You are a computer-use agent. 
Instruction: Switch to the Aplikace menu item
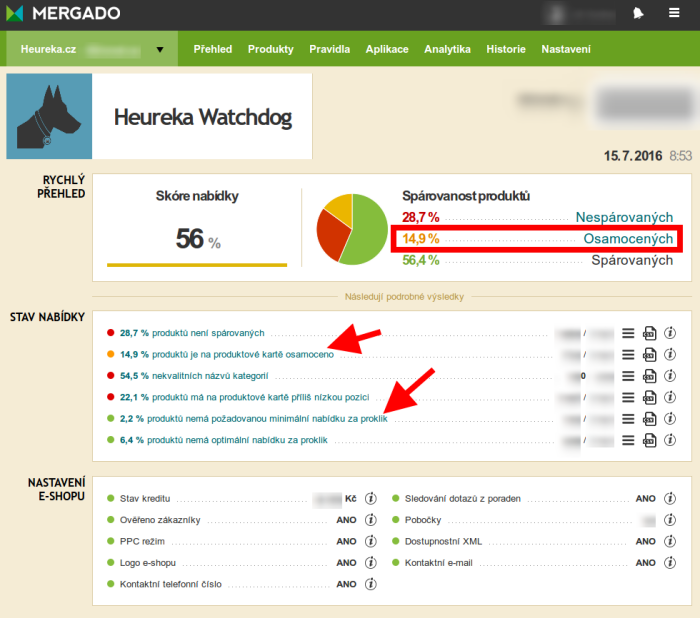387,49
